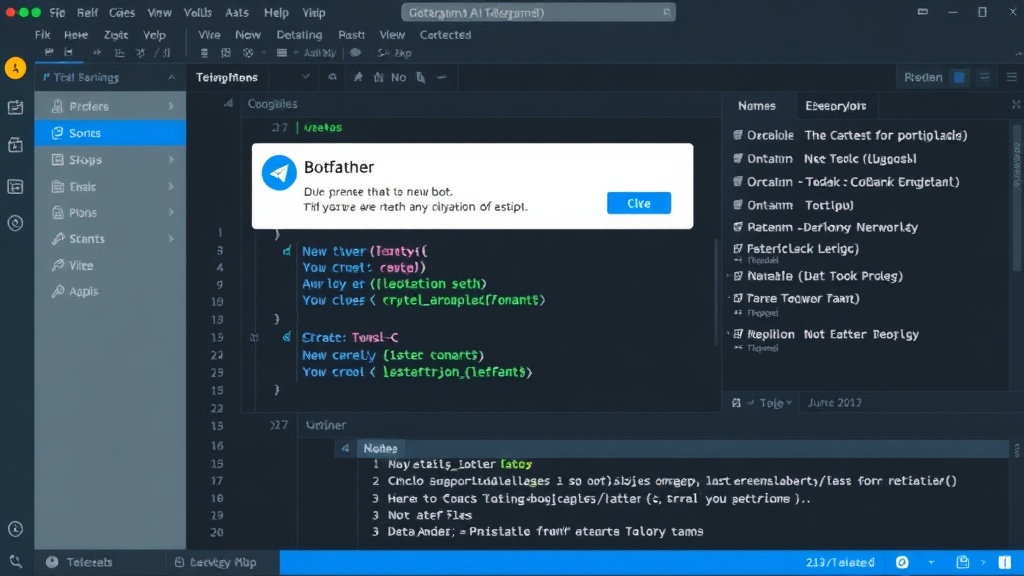Select the Sontes item in sidebar
This screenshot has width=1024, height=576.
tap(110, 133)
